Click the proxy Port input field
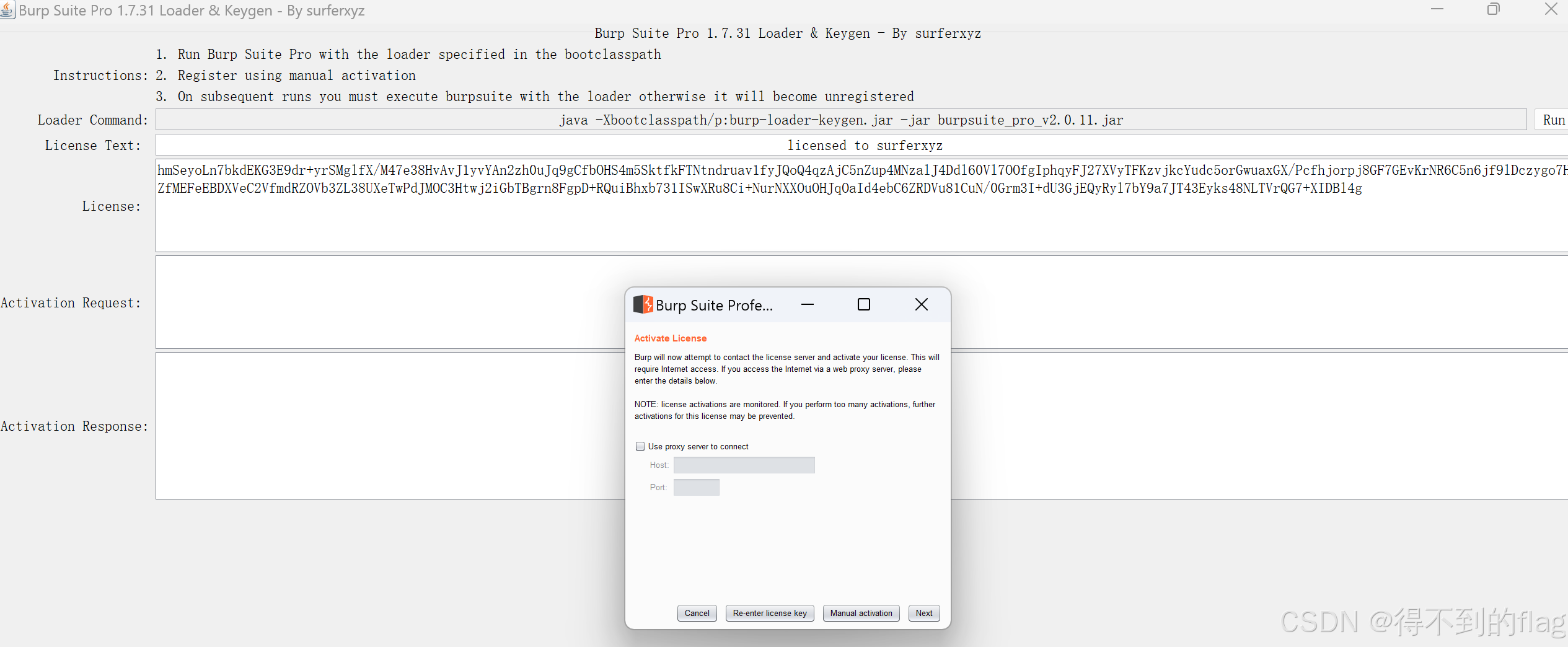1568x647 pixels. coord(697,488)
